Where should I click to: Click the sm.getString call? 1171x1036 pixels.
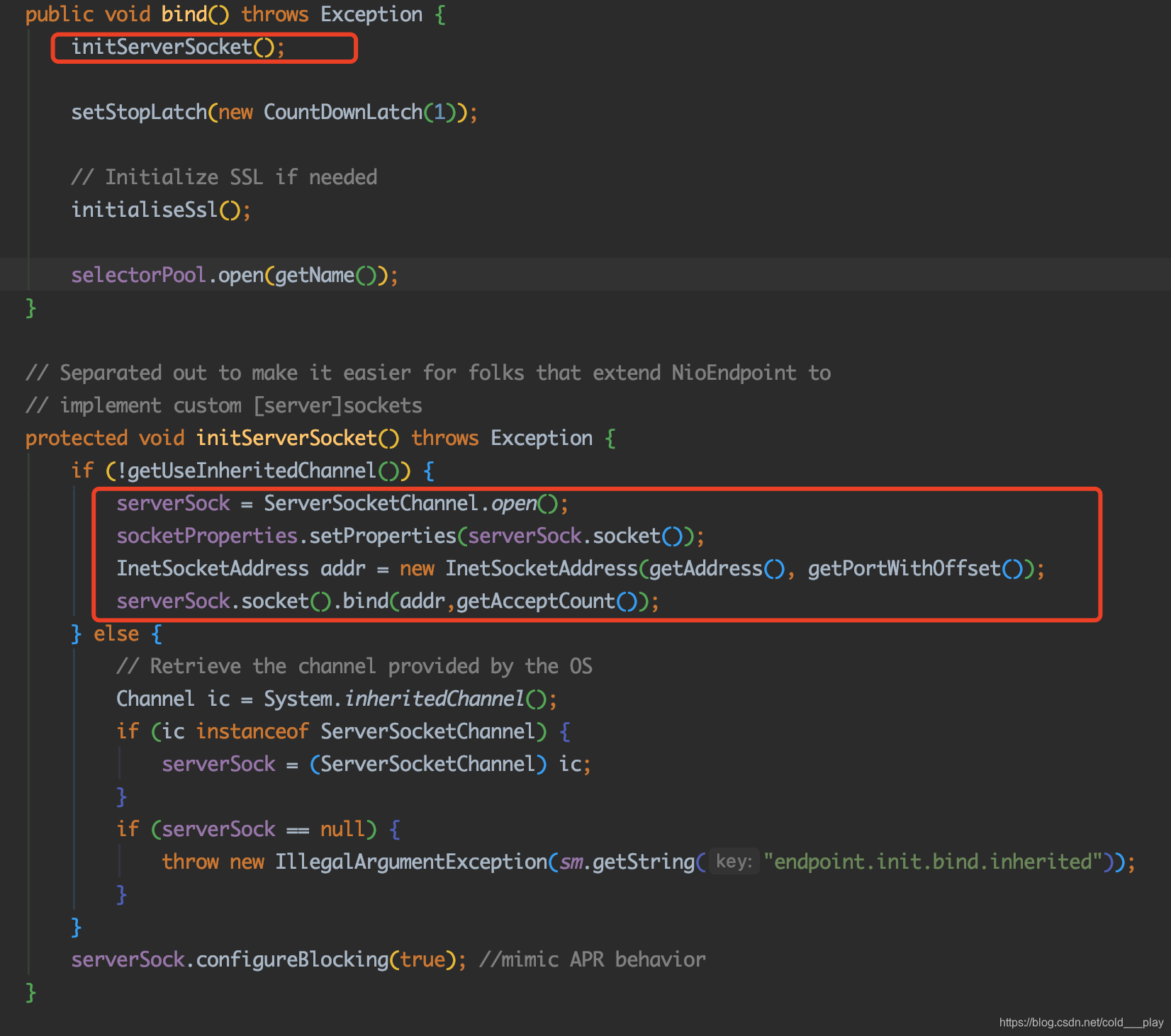627,862
